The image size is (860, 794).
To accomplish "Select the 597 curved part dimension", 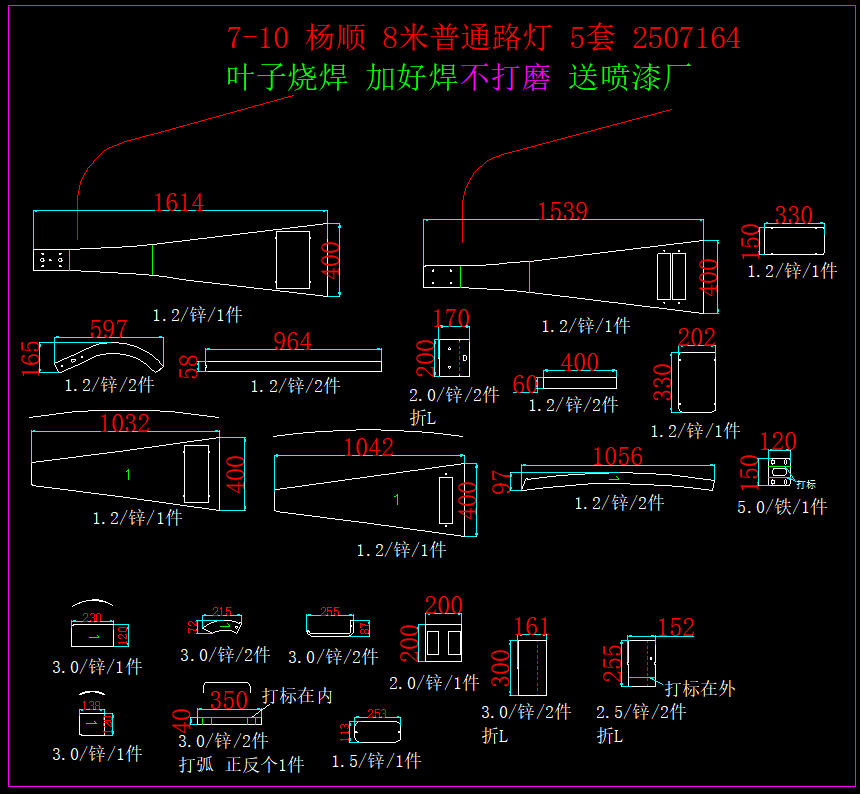I will 109,330.
